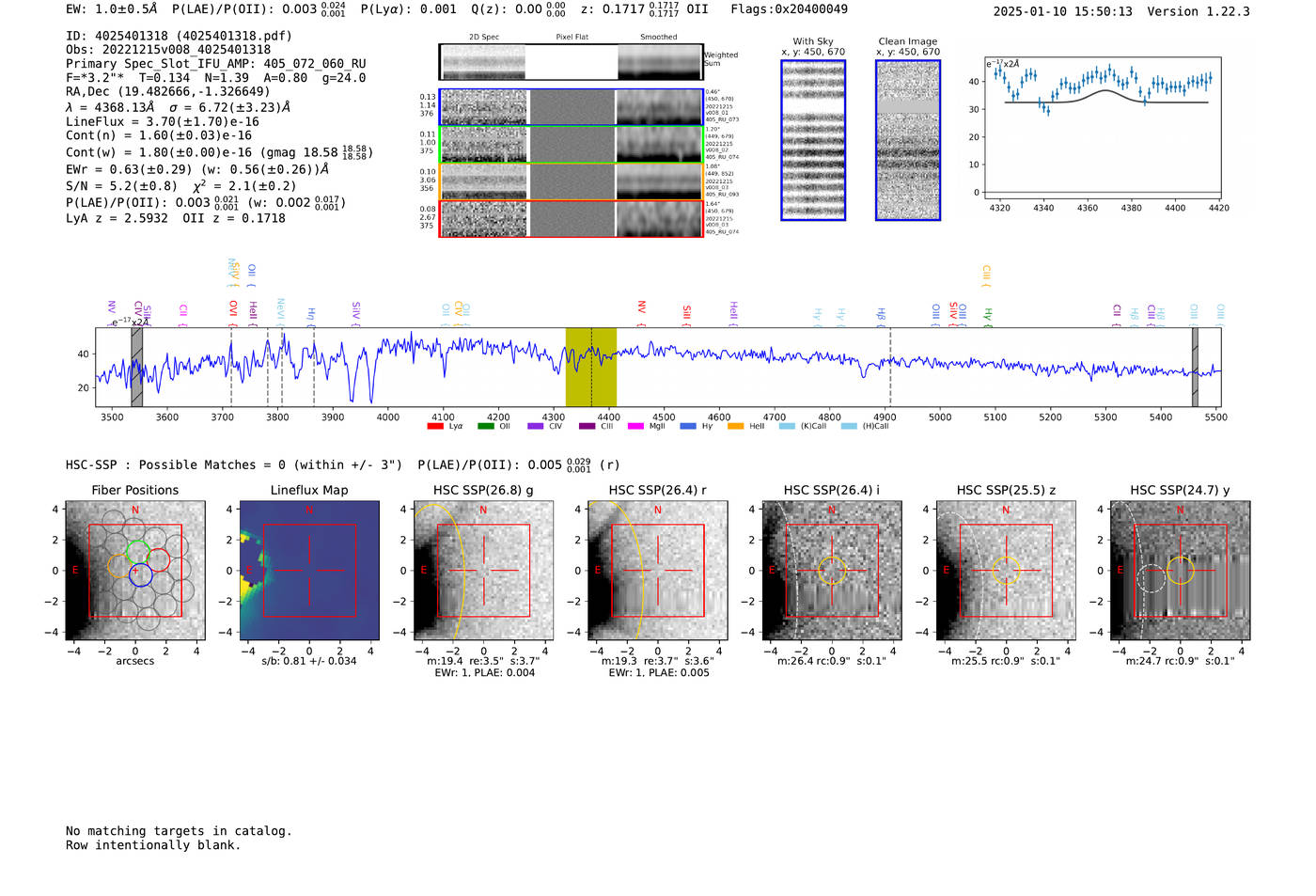Click the OII green legend swatch

[x=485, y=426]
